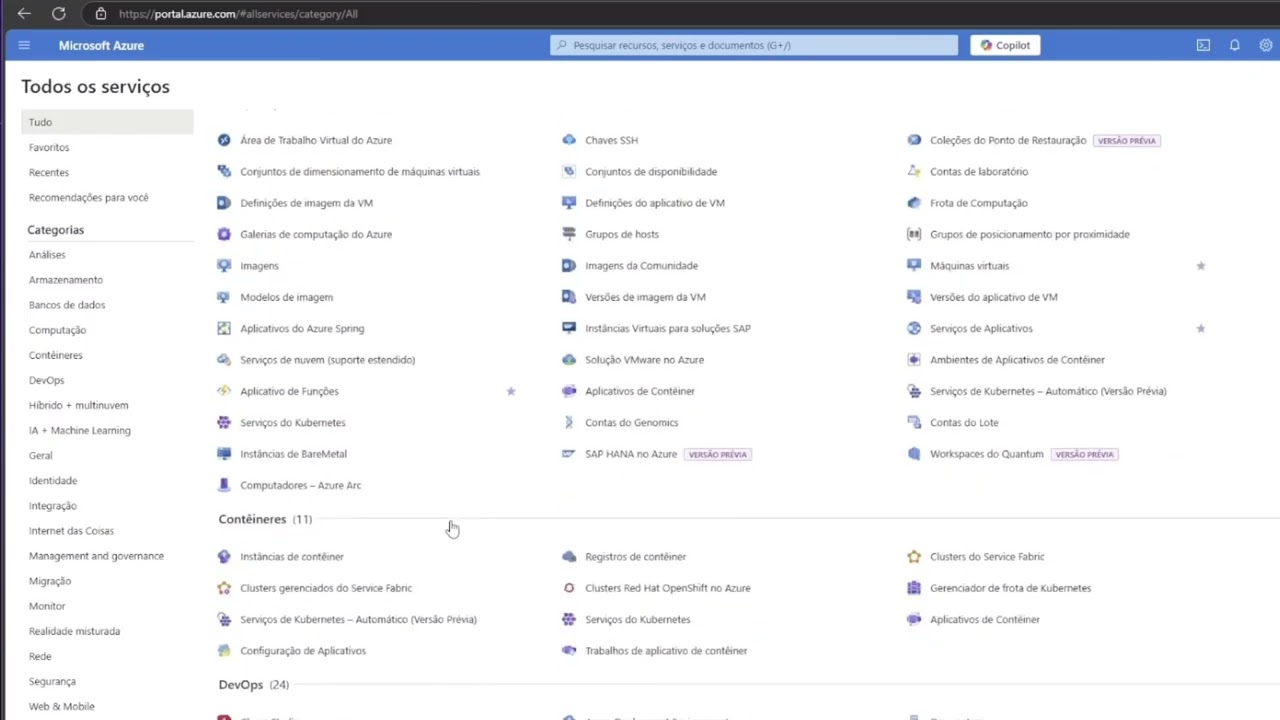
Task: Select the Contêineres category in sidebar
Action: (x=56, y=355)
